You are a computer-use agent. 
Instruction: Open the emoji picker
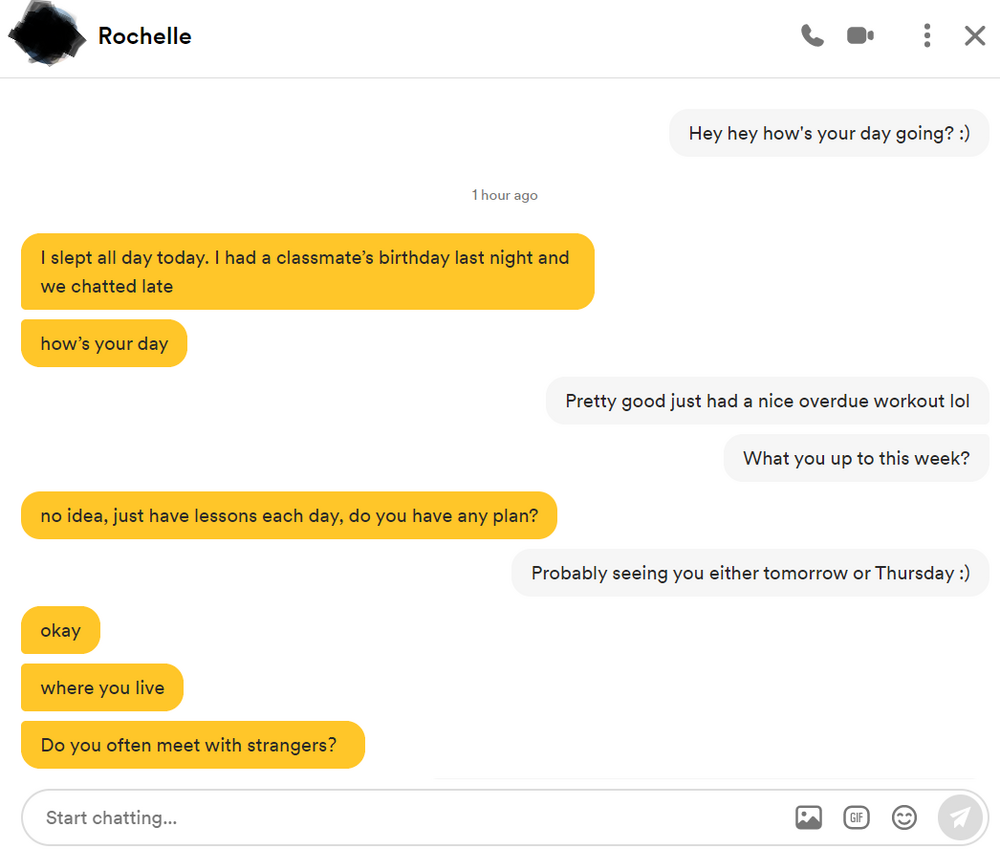pos(904,817)
